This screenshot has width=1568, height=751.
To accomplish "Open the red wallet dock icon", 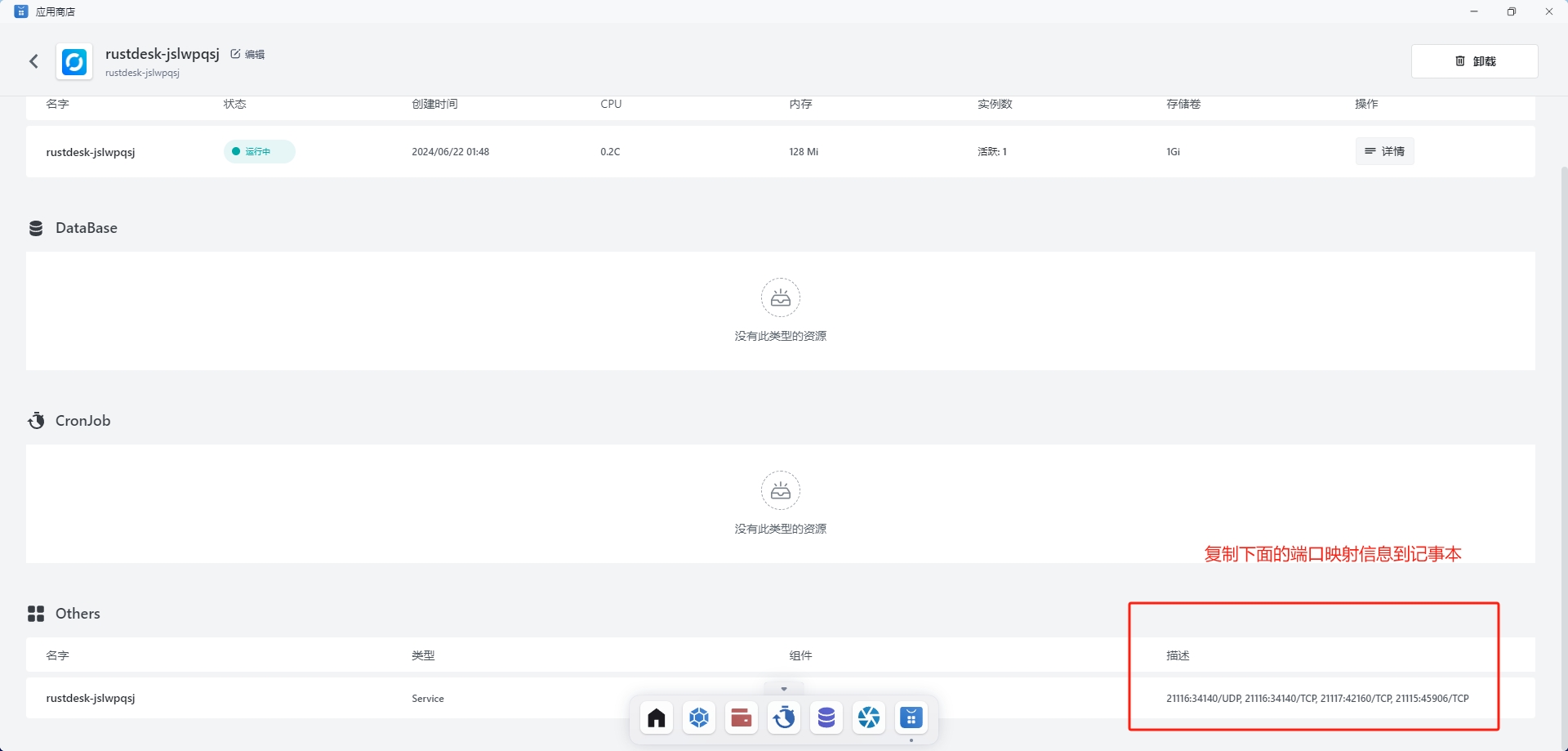I will [742, 717].
